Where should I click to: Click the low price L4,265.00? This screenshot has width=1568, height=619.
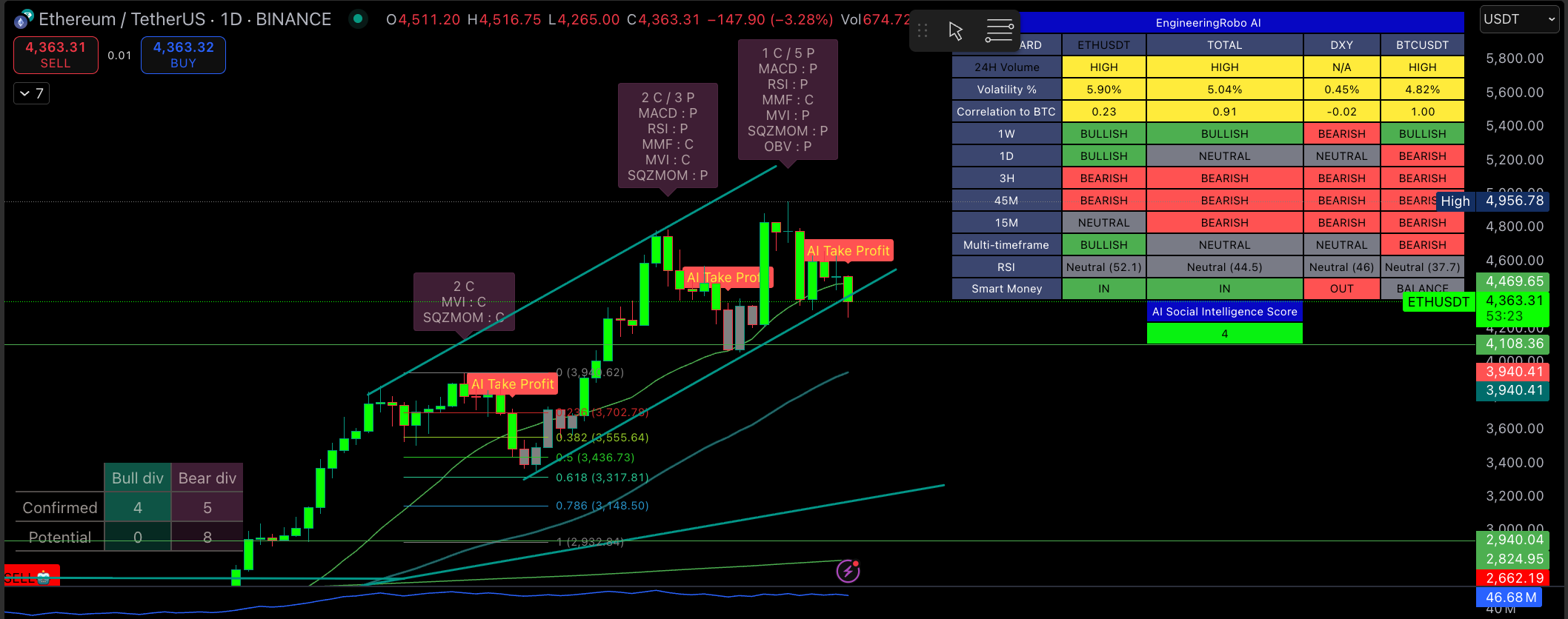[x=584, y=19]
